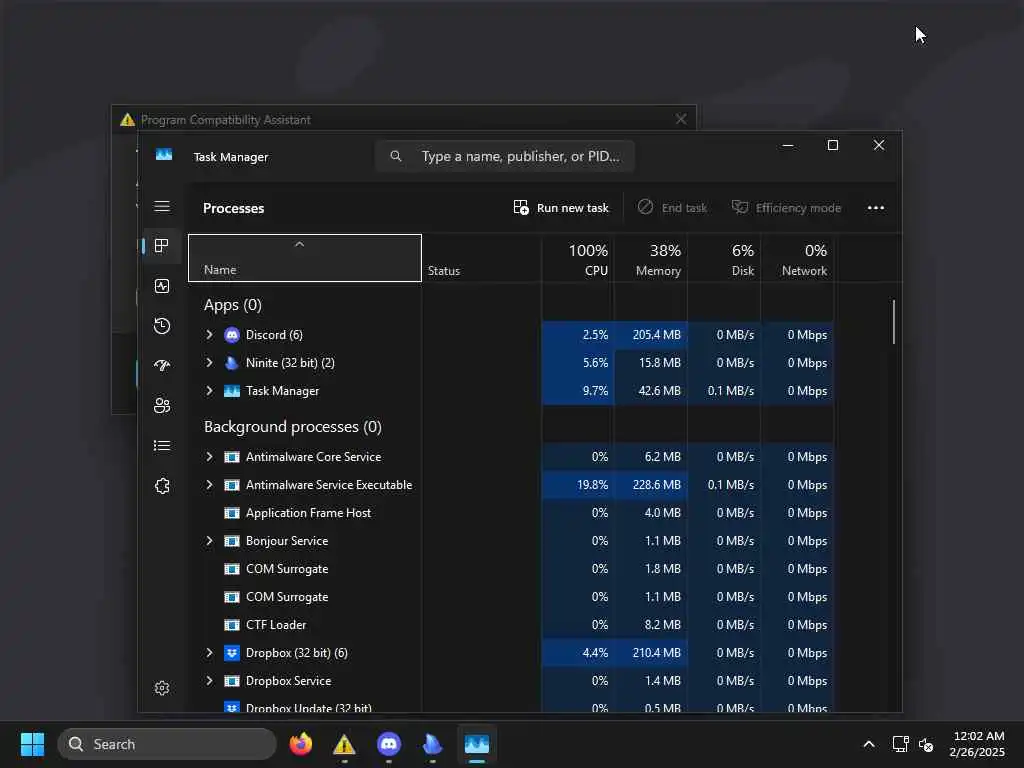Screen dimensions: 1024x768
Task: Sort processes by Memory column
Action: 650,258
